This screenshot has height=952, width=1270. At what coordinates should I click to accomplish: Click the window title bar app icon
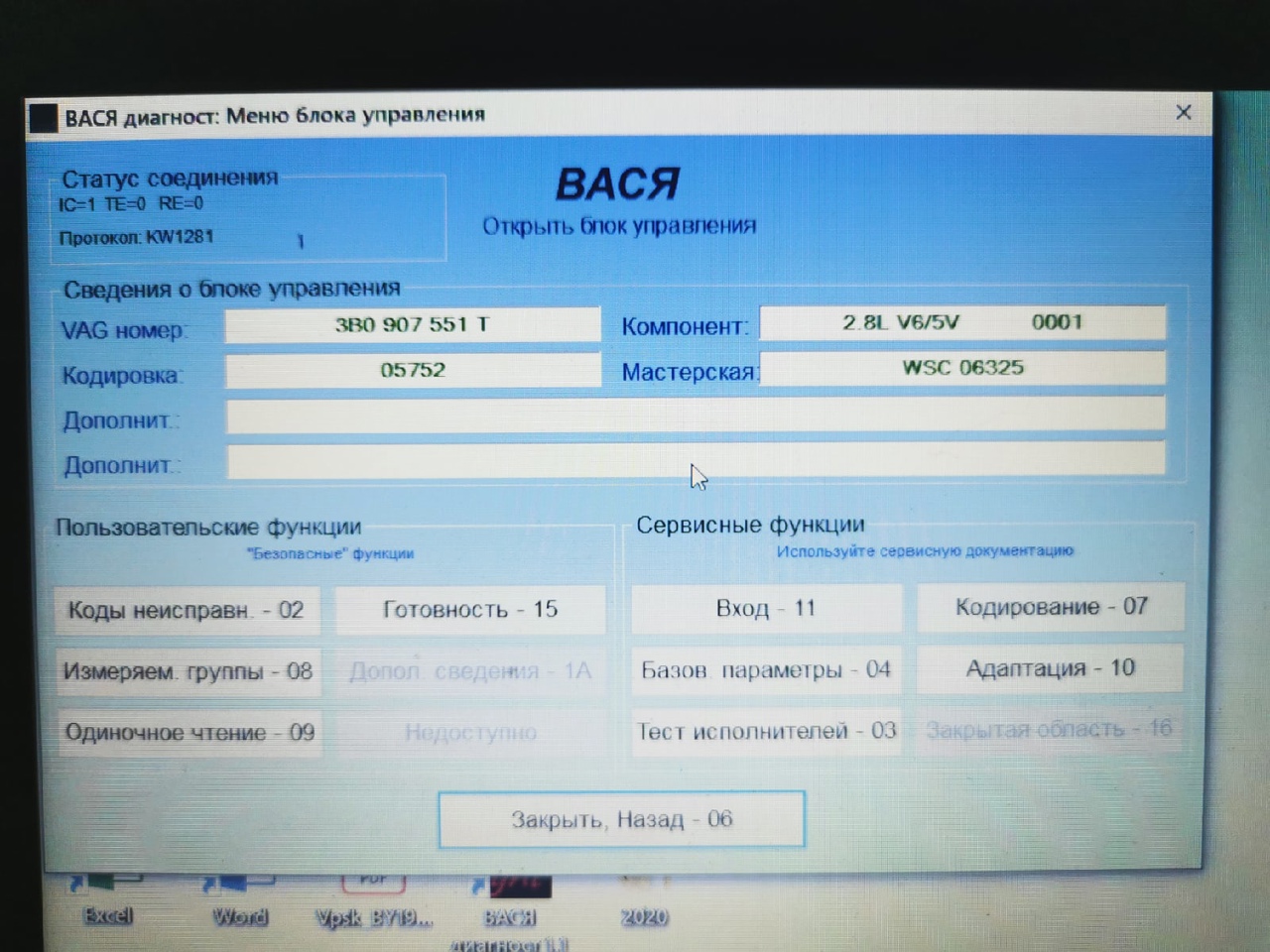(44, 118)
